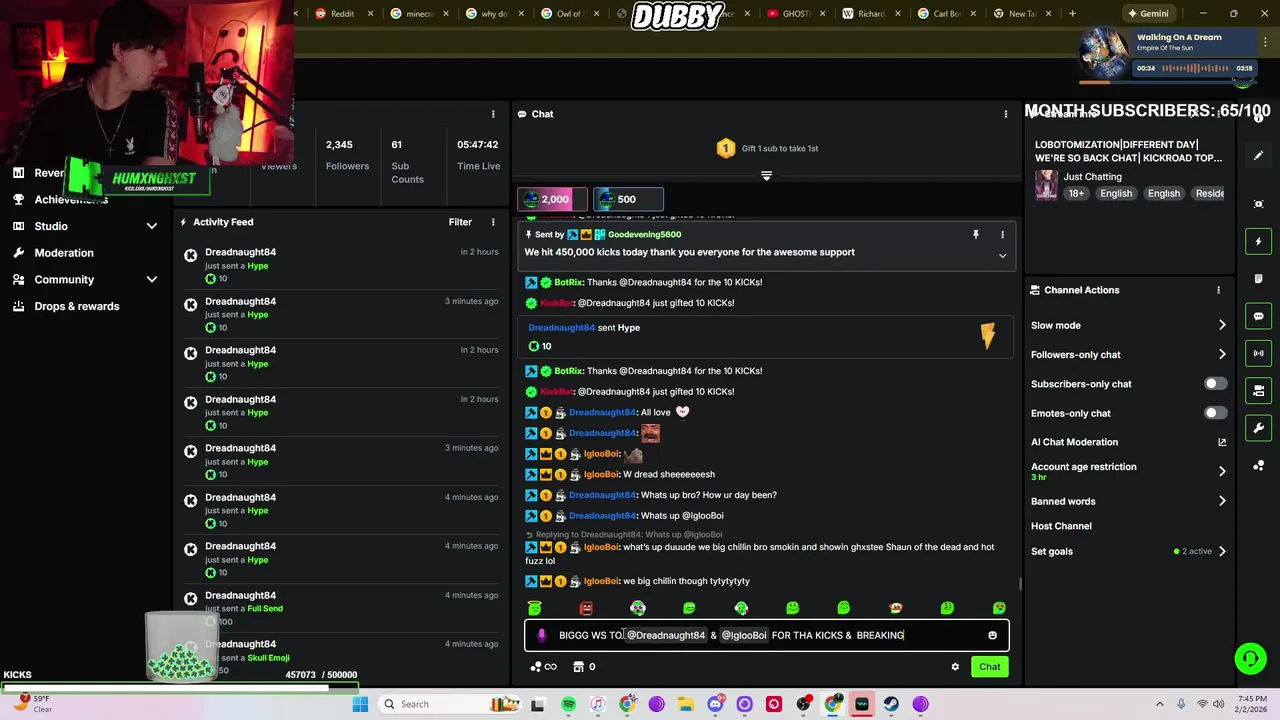Open Moderation in left sidebar

[63, 253]
